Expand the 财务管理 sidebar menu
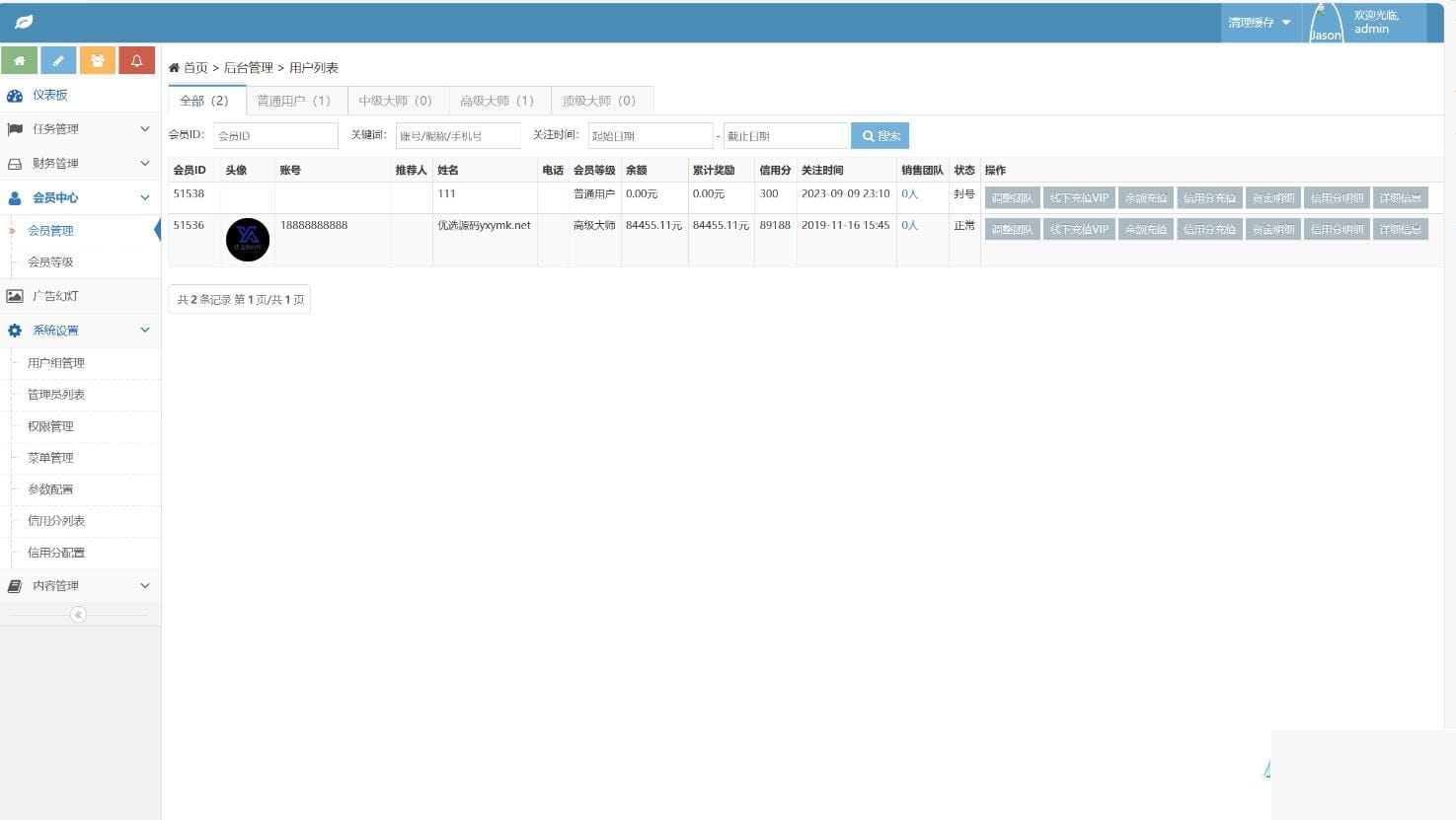This screenshot has height=820, width=1456. tap(79, 164)
